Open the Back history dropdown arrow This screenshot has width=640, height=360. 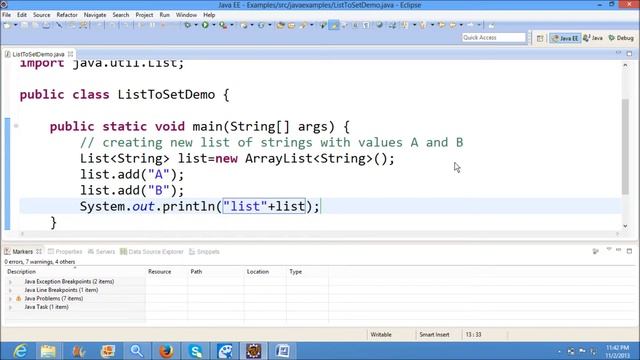coord(461,25)
